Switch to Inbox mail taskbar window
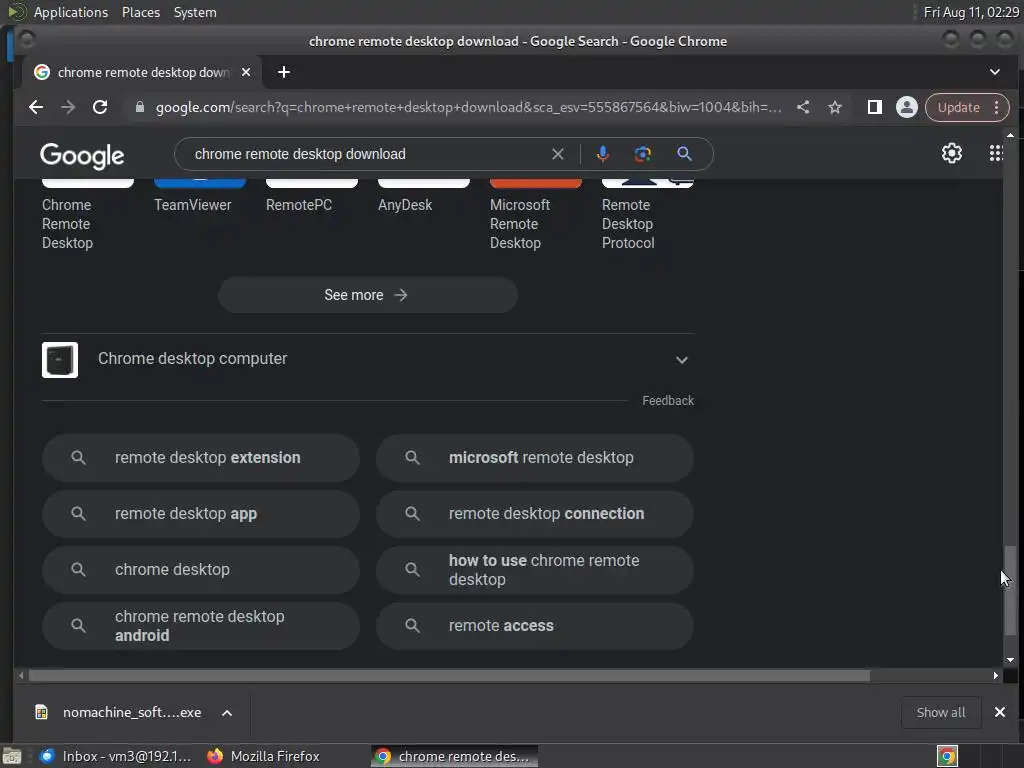Screen dimensions: 1024x768 click(116, 756)
